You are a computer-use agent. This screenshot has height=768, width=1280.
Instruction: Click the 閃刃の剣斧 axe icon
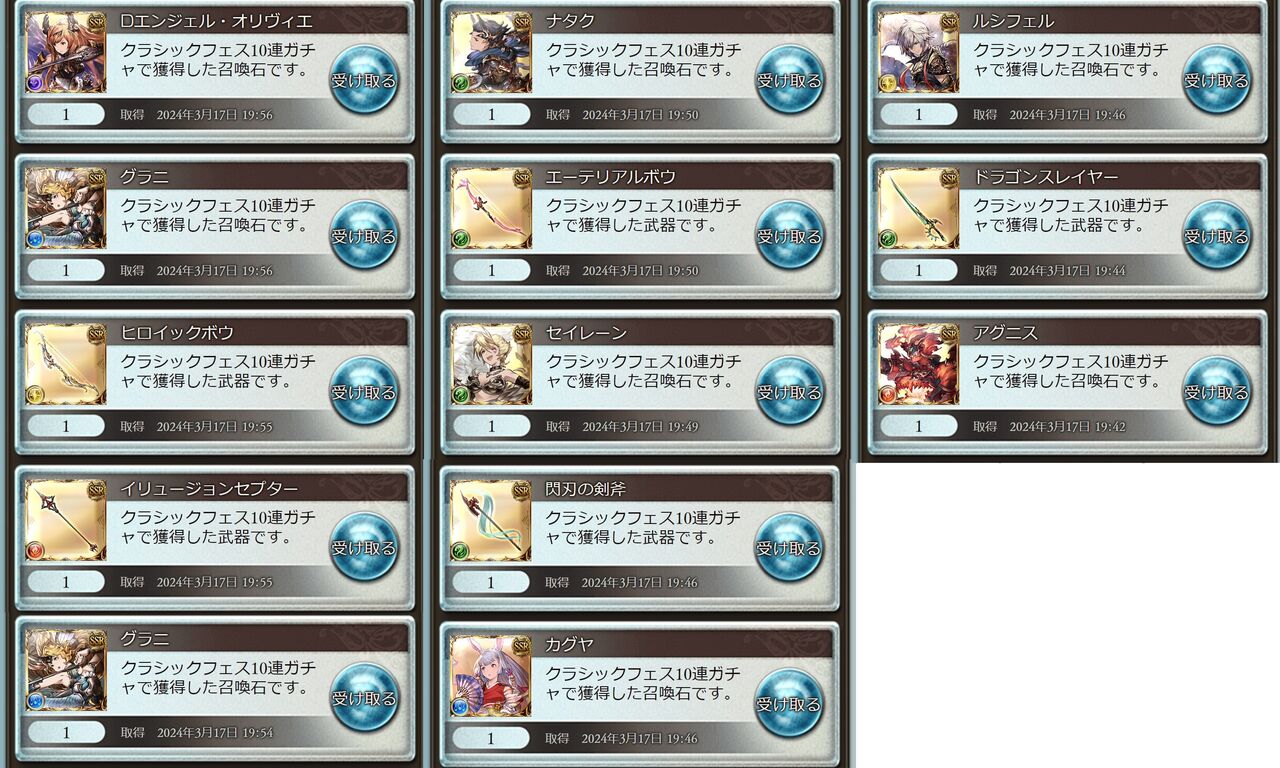pos(491,520)
